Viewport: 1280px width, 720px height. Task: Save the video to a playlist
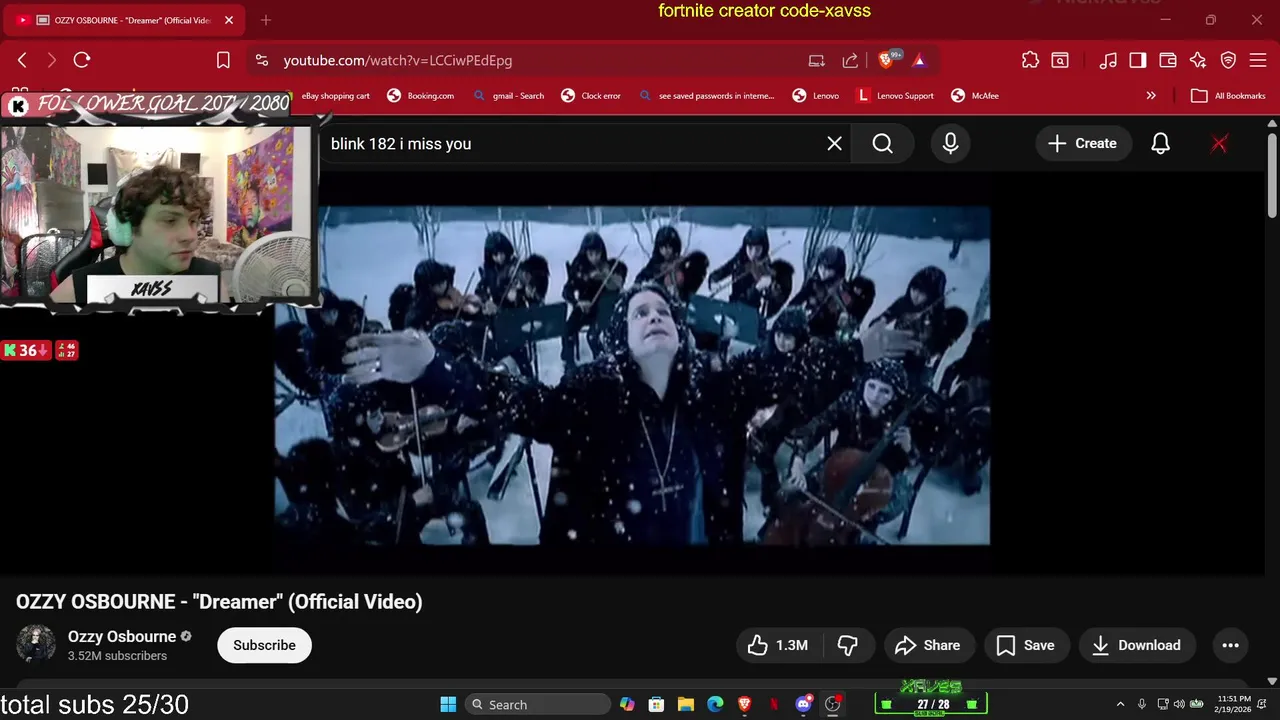1026,645
